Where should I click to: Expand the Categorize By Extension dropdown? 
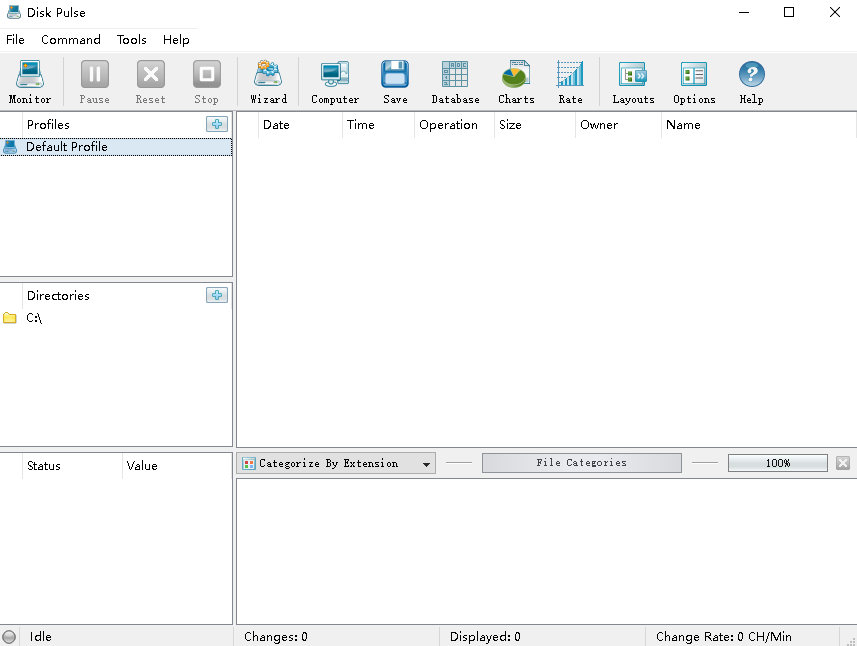coord(427,464)
